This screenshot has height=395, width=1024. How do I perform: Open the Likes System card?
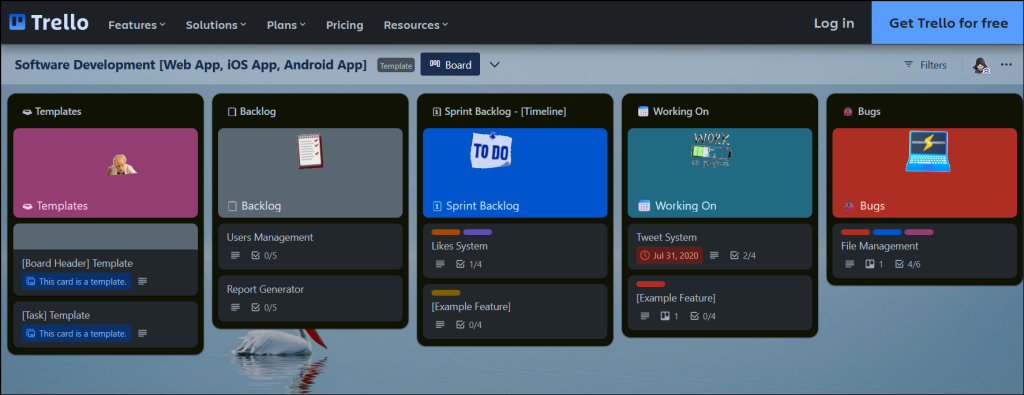(x=515, y=251)
